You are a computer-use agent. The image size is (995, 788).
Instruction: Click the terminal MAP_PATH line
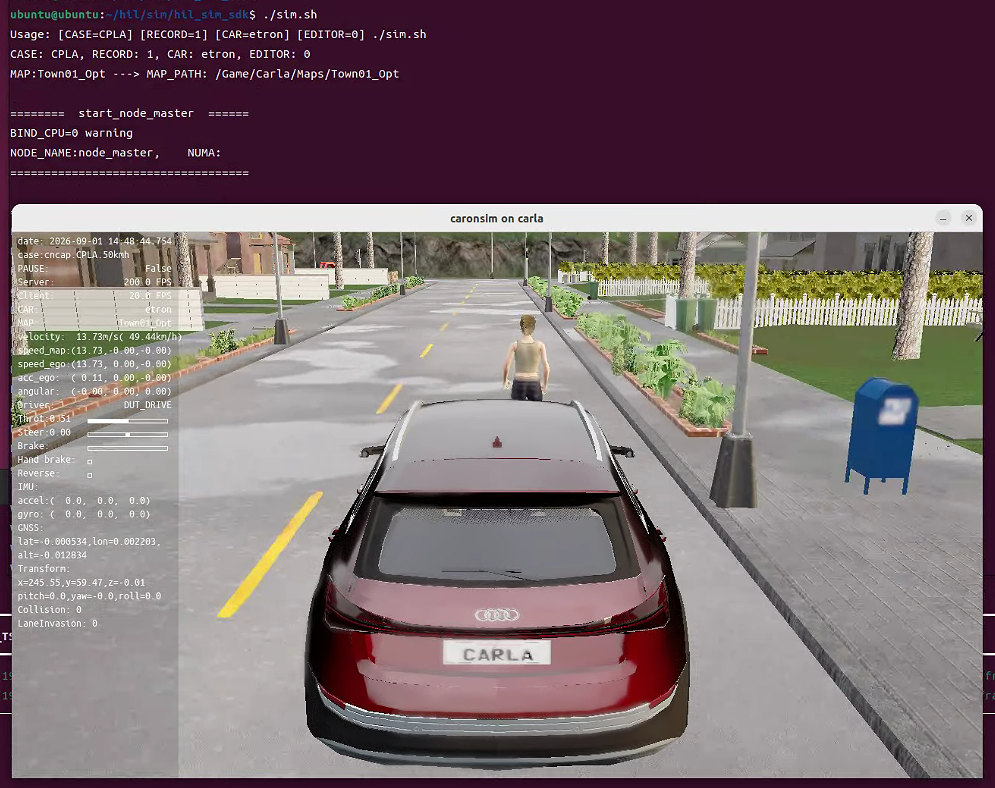click(x=204, y=74)
